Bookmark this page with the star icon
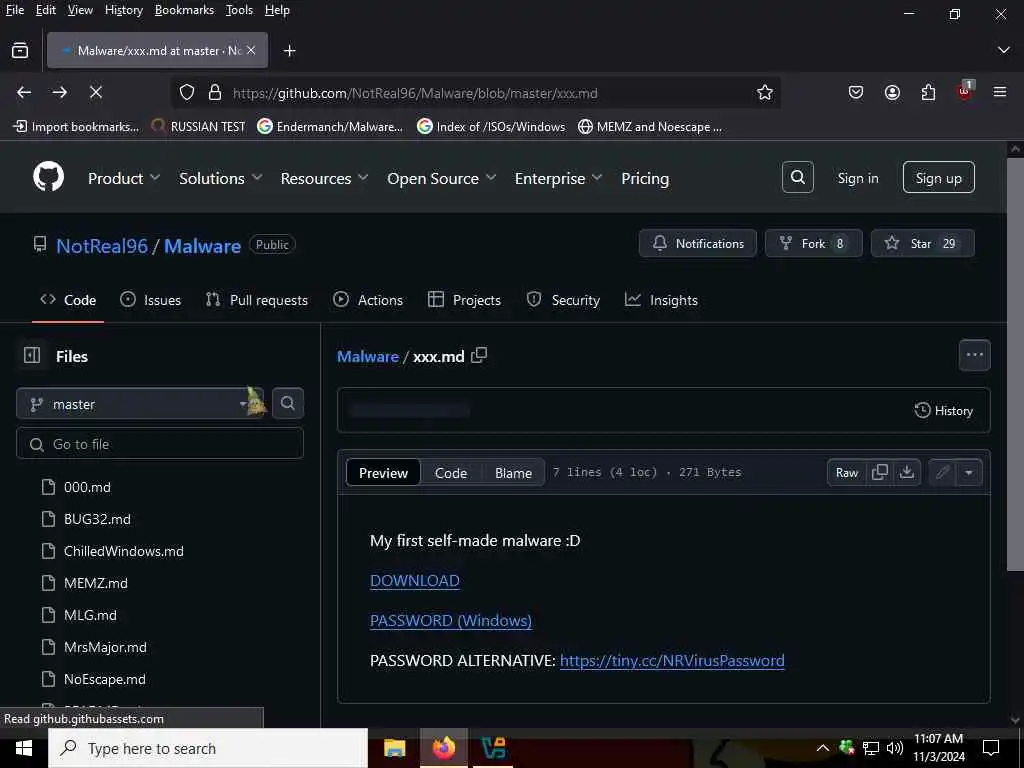Screen dimensions: 1024x768 coord(765,93)
